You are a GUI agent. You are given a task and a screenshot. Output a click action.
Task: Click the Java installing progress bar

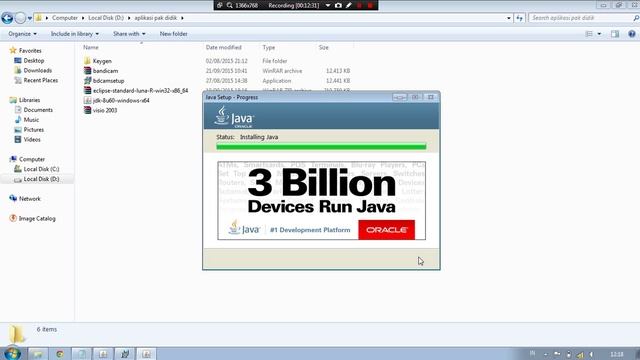(x=321, y=147)
